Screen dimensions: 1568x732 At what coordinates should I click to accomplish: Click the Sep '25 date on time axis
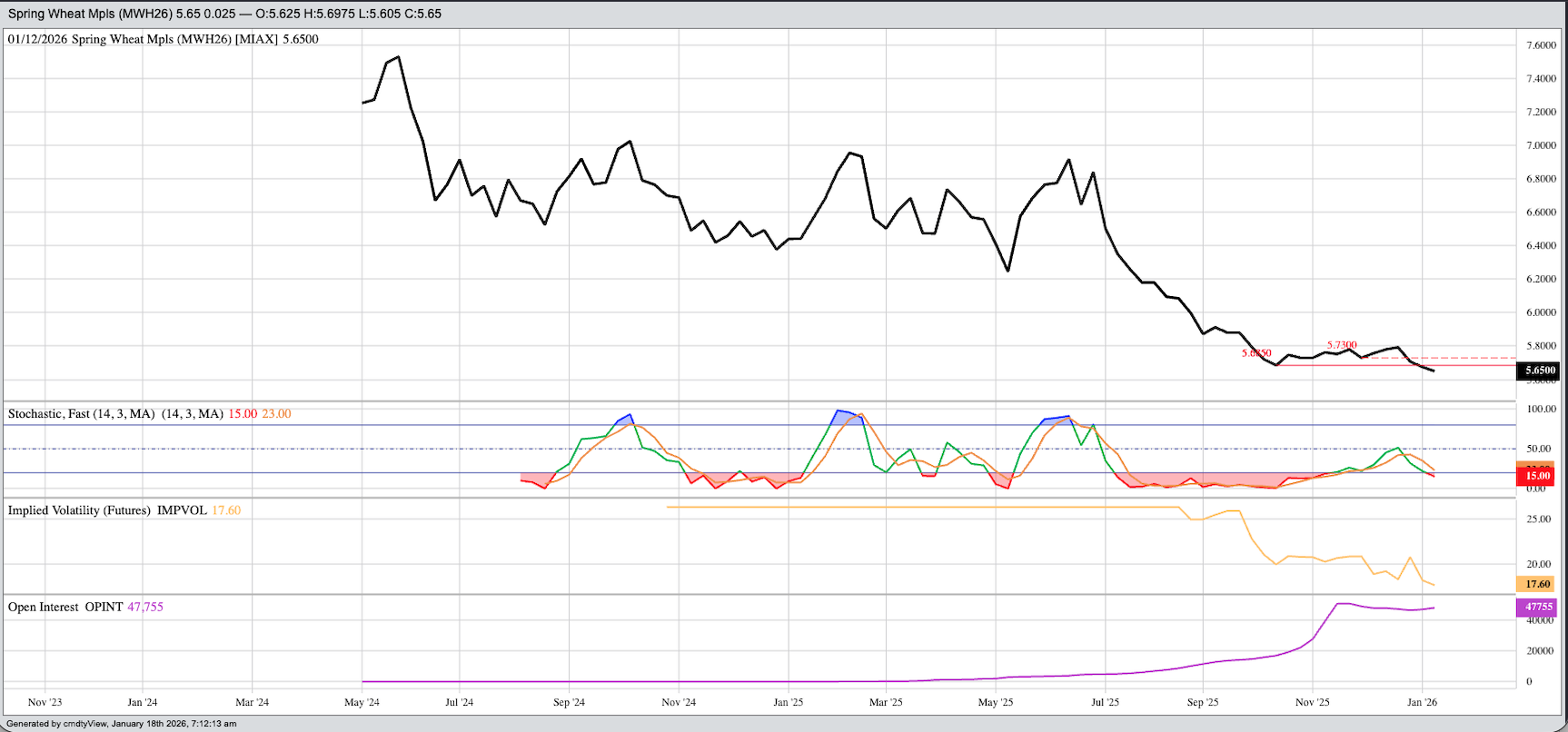click(1202, 702)
